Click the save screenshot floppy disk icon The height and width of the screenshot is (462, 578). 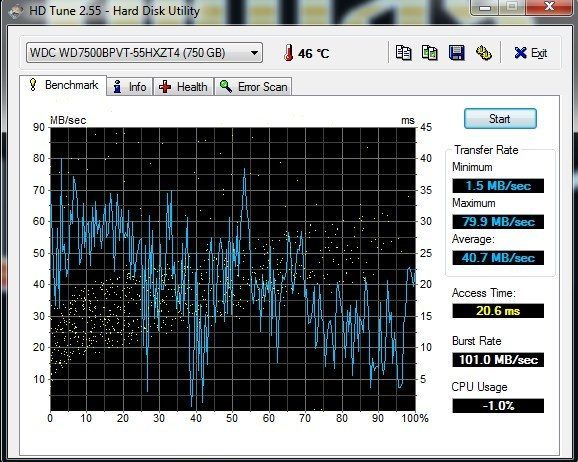tap(456, 53)
